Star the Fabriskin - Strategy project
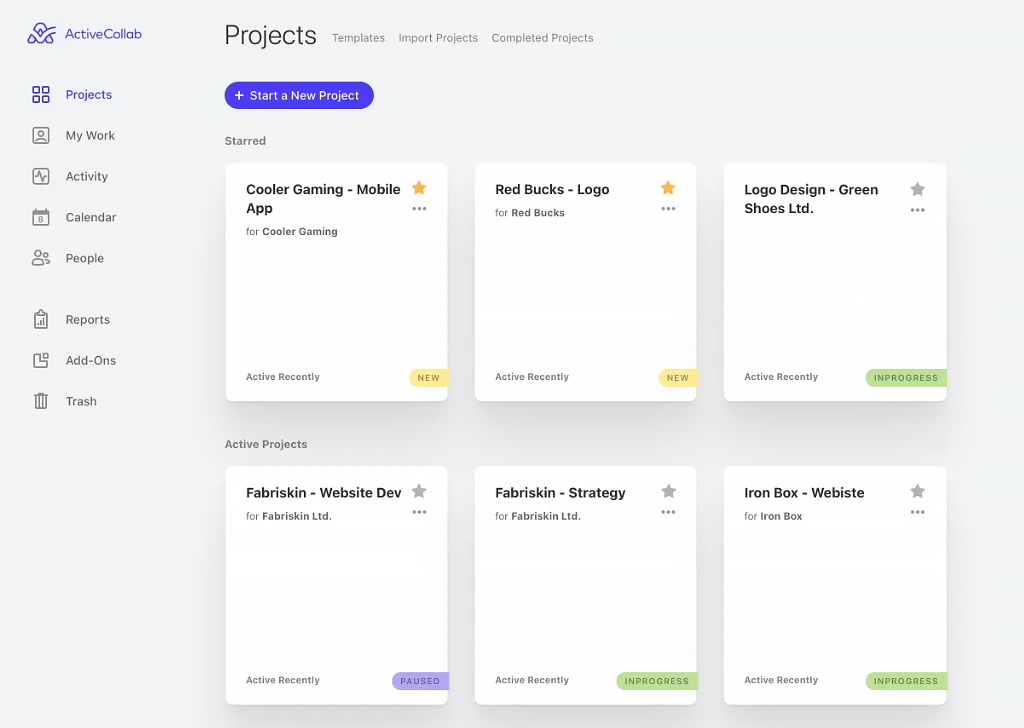Image resolution: width=1024 pixels, height=728 pixels. click(668, 491)
